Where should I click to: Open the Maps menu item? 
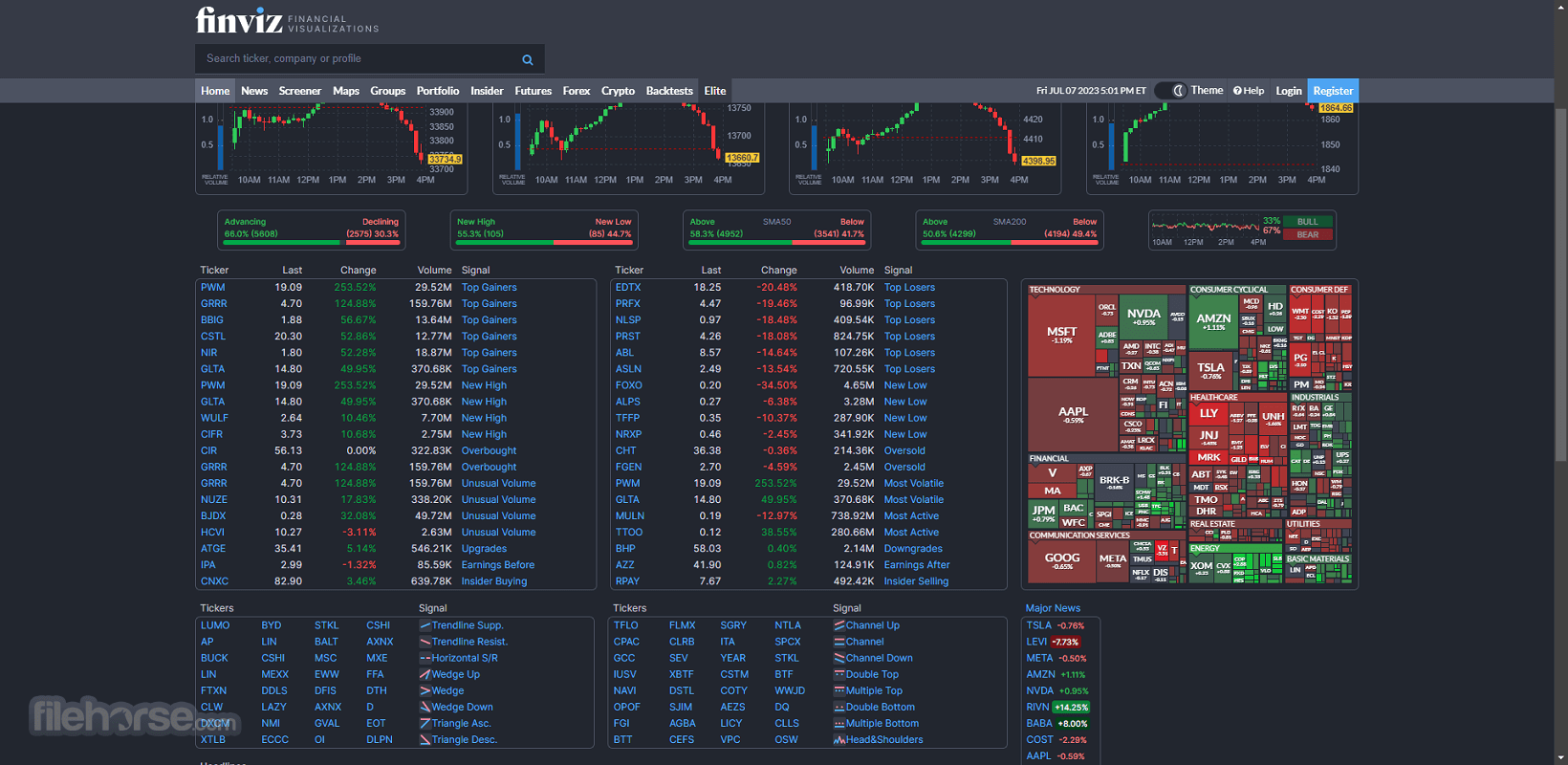click(346, 91)
